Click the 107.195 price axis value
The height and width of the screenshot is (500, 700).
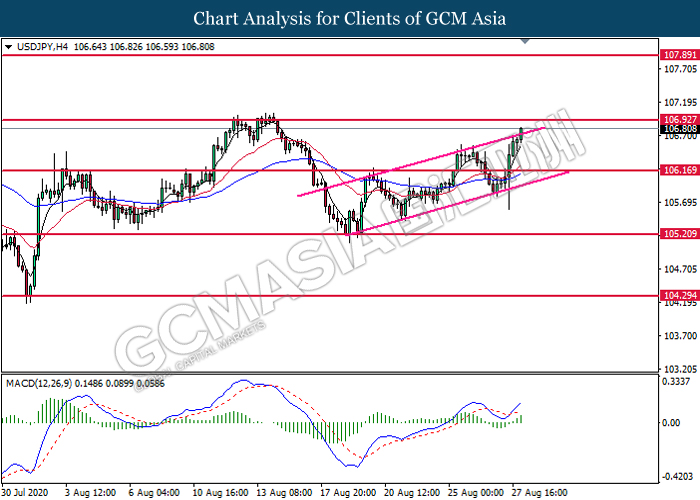pos(680,103)
